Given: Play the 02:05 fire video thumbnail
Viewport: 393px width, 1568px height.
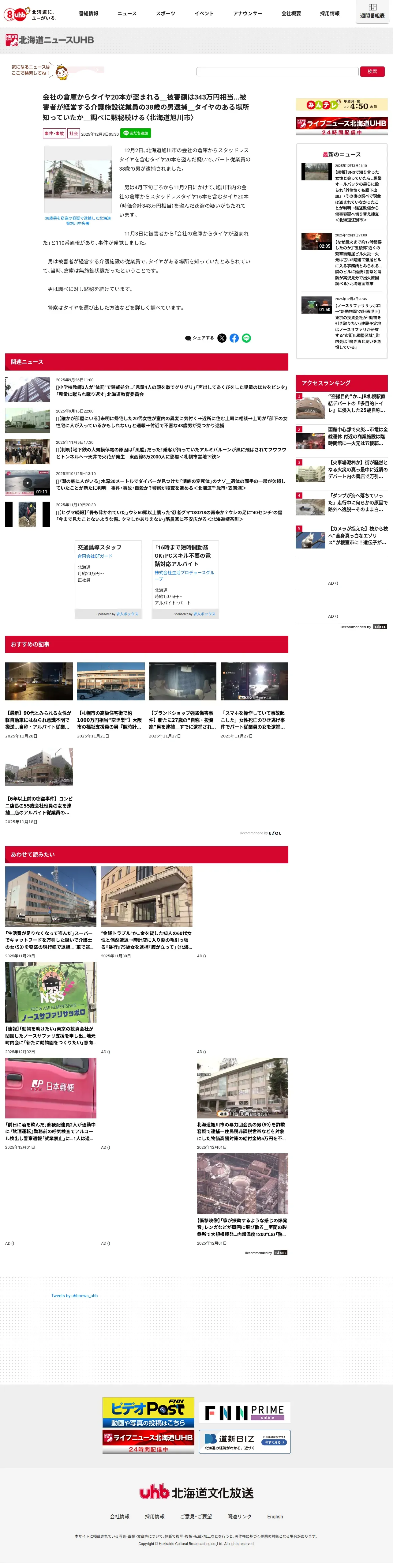Looking at the screenshot, I should click(x=316, y=241).
